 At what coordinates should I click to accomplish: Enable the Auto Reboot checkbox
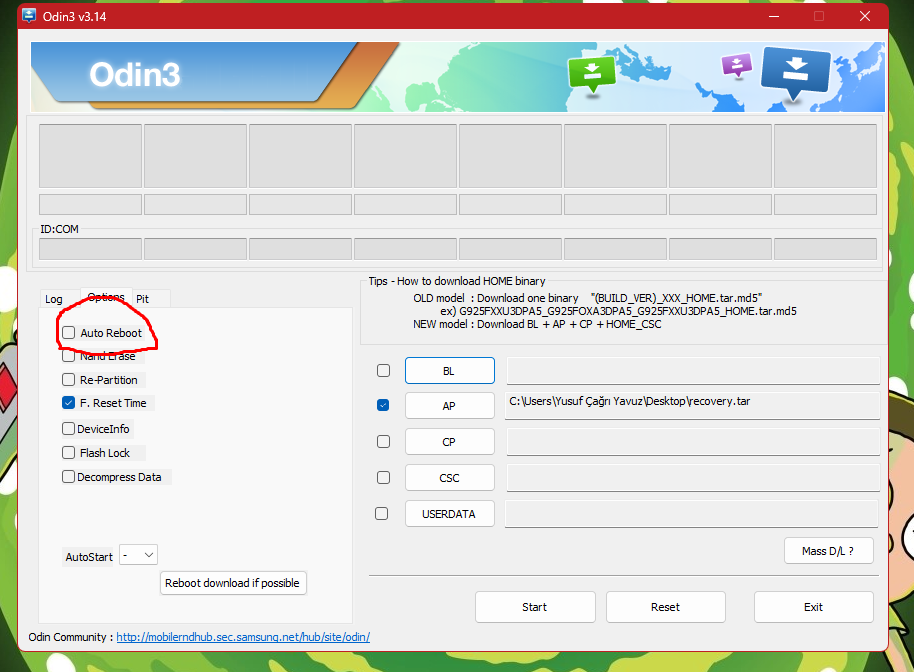69,333
